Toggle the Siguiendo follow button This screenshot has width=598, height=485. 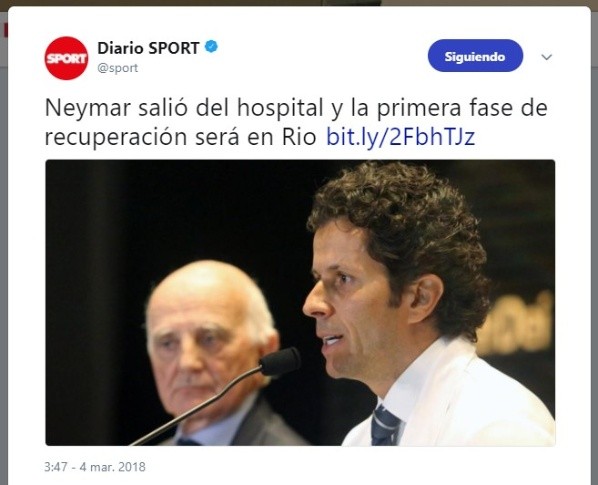pyautogui.click(x=475, y=56)
